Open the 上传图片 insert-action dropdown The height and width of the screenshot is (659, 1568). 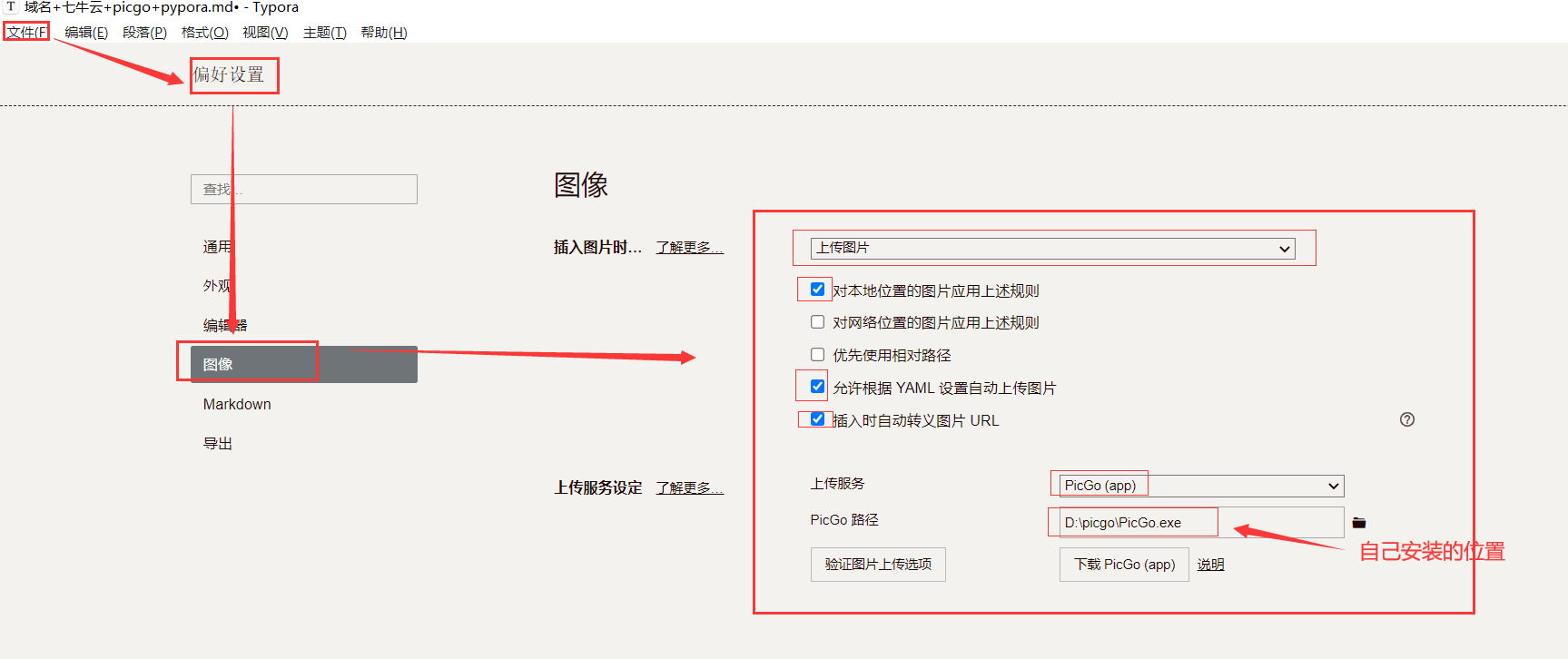coord(1052,248)
